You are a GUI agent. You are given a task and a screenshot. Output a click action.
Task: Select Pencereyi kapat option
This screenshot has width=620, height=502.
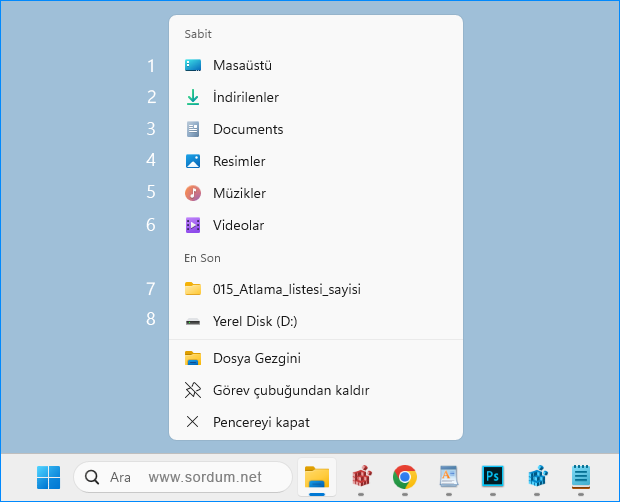316,422
